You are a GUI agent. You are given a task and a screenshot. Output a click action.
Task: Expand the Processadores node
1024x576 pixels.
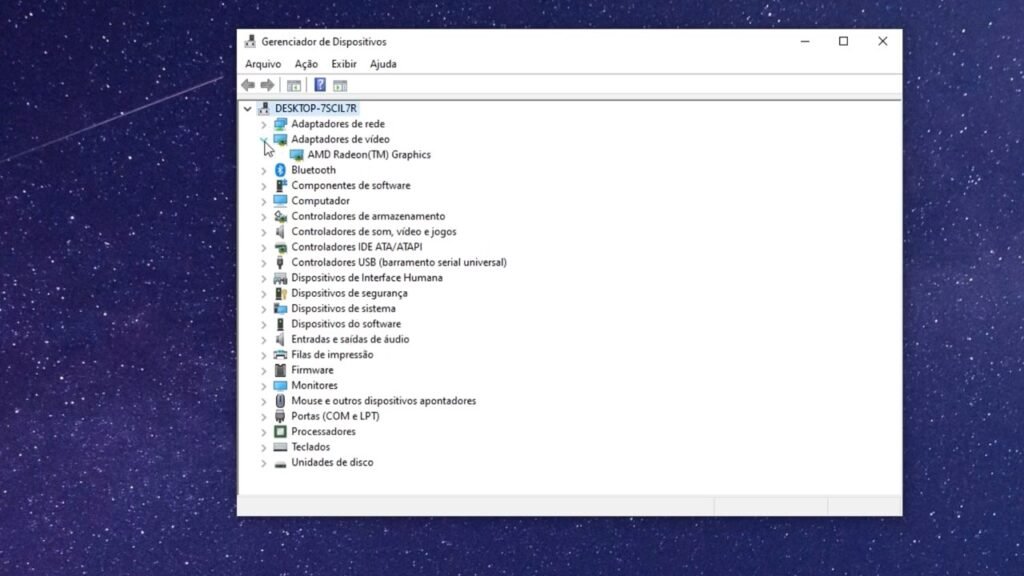coord(264,432)
